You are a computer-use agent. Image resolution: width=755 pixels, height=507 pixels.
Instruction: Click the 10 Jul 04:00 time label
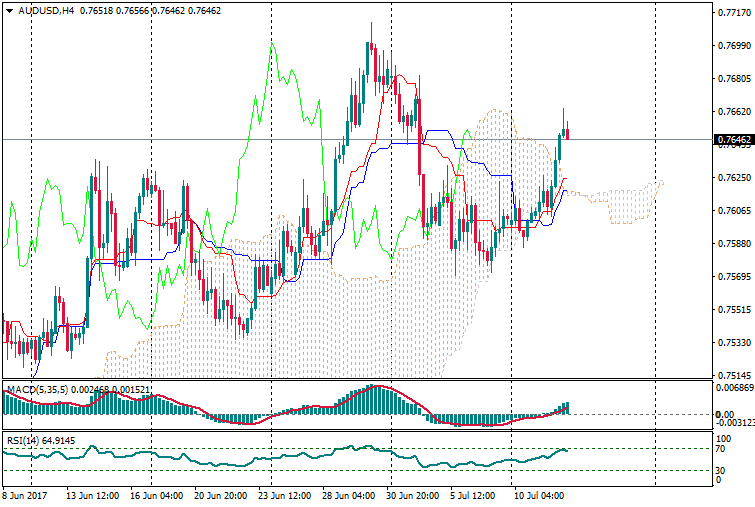click(537, 494)
